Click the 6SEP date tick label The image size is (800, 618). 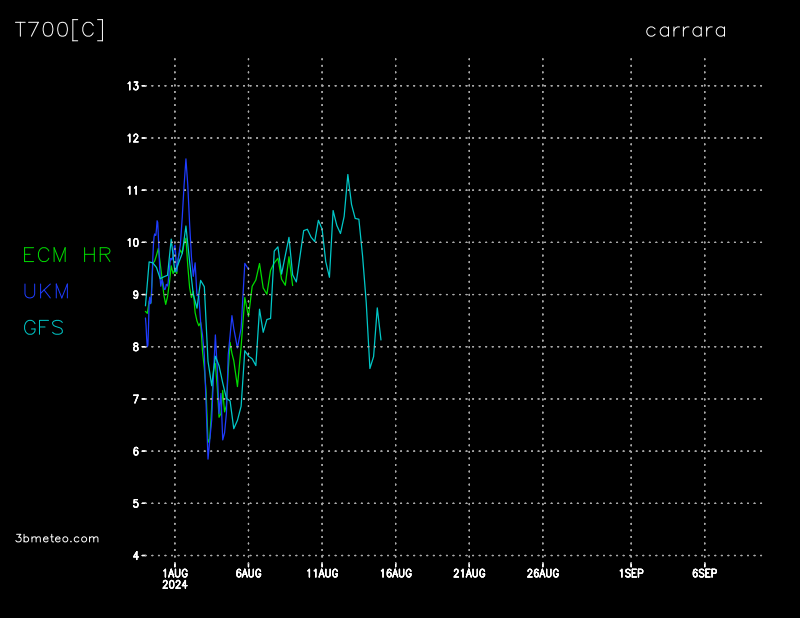(704, 573)
